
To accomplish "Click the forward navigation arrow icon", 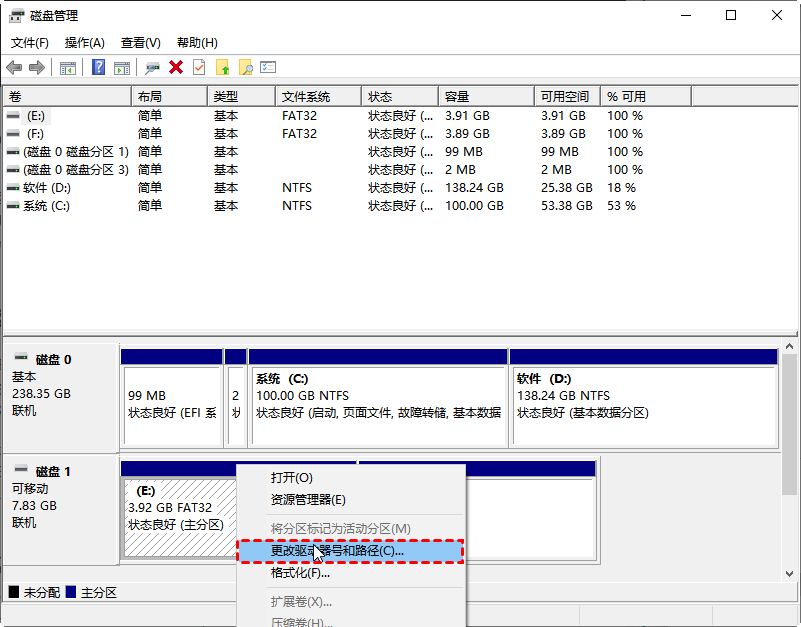I will [36, 67].
